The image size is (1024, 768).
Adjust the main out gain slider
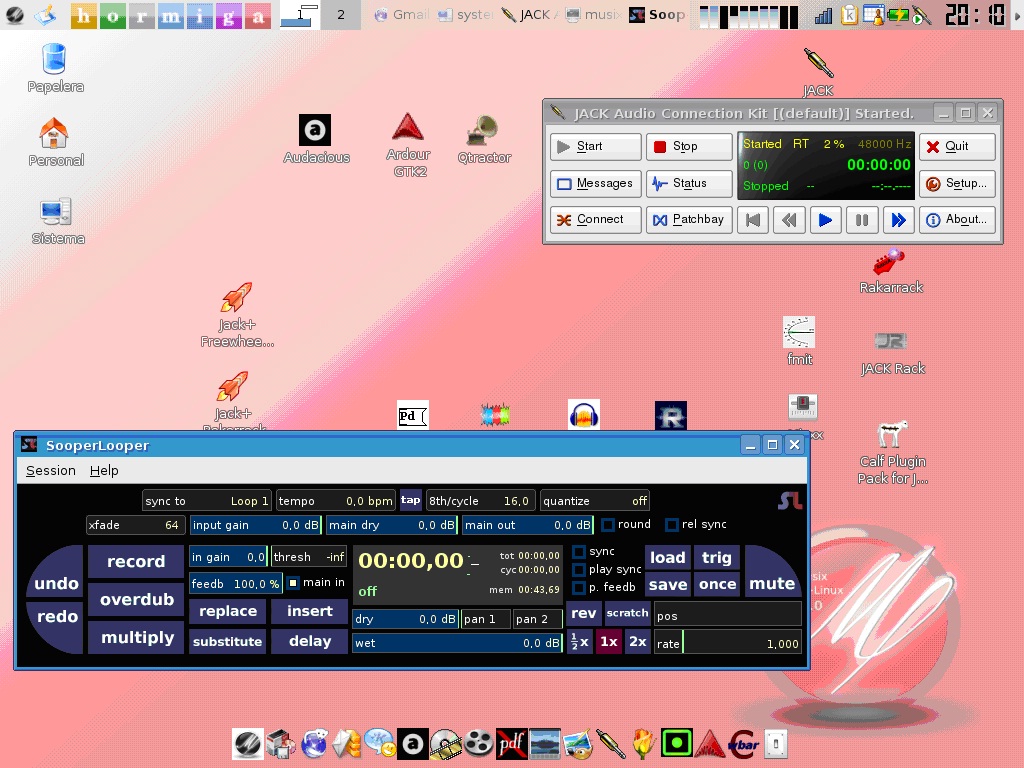[528, 525]
